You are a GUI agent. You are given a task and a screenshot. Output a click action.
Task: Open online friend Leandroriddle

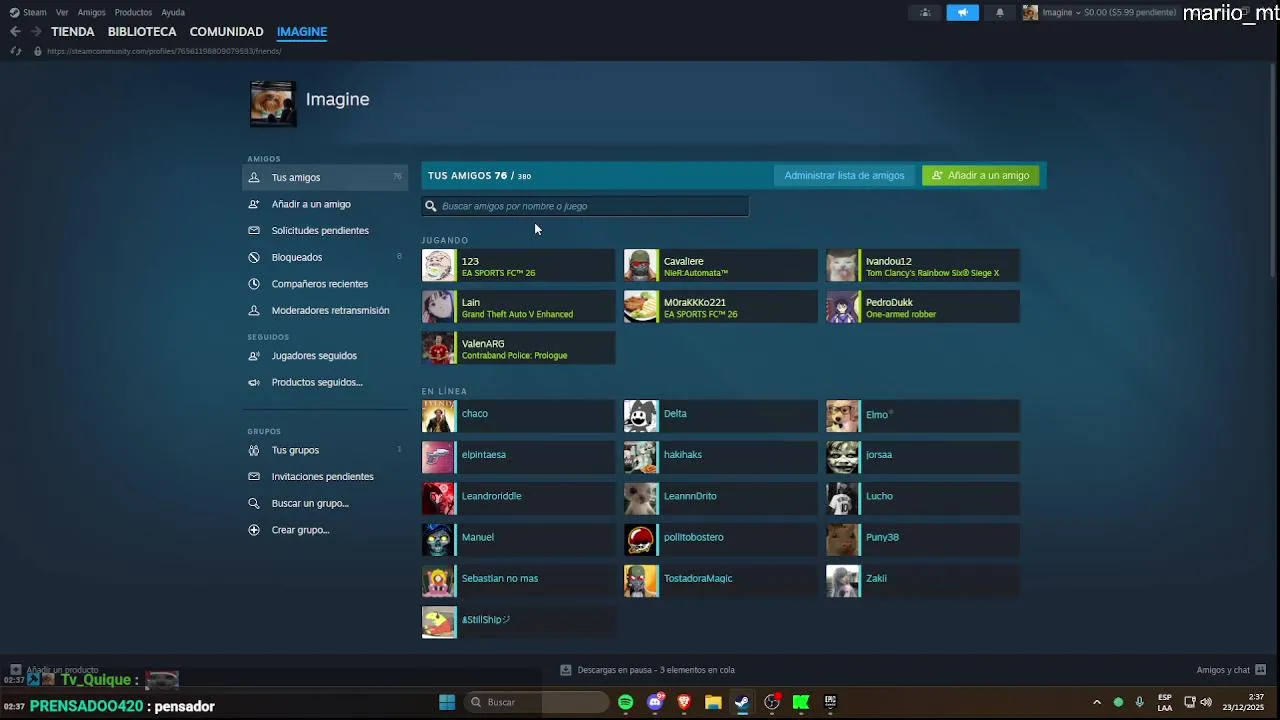tap(518, 499)
